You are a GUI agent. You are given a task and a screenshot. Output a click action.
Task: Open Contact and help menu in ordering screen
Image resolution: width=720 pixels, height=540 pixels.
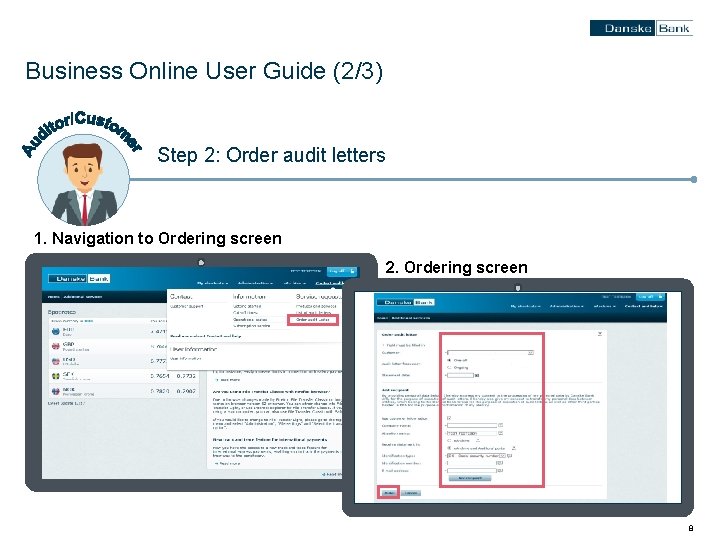point(643,306)
